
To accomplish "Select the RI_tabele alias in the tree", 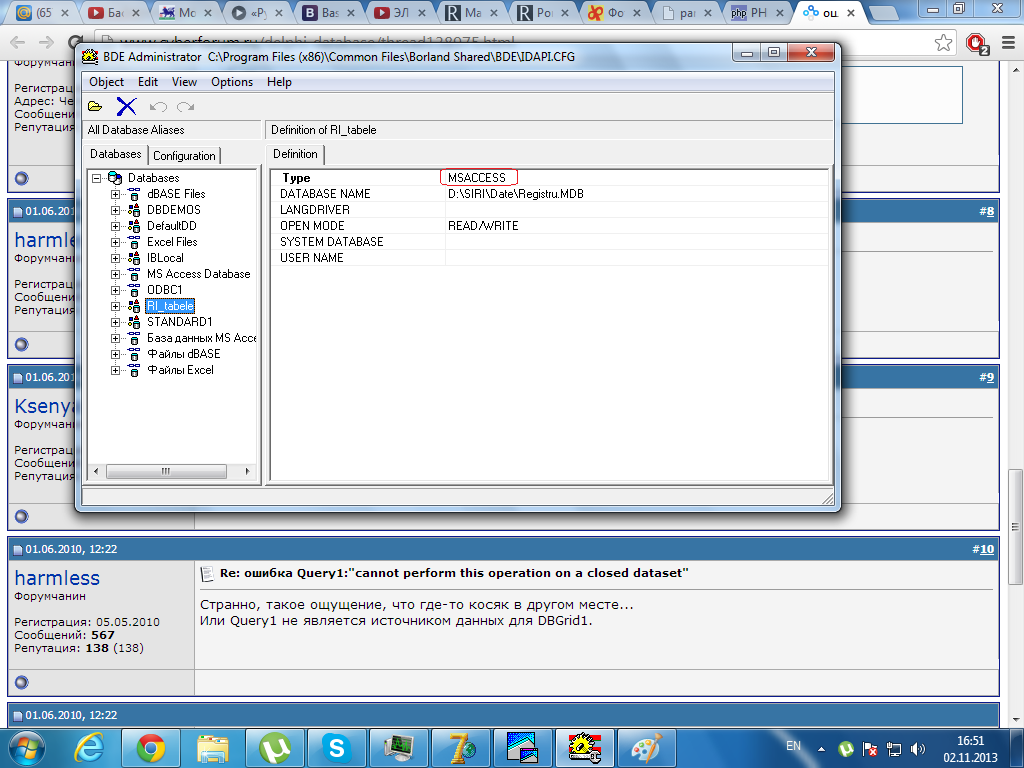I will [x=170, y=306].
